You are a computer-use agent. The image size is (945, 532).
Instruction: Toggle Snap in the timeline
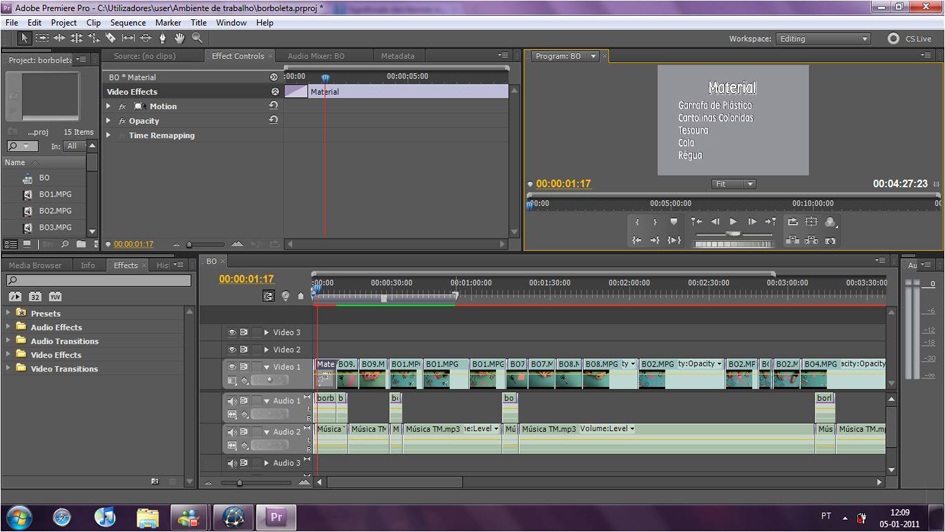pyautogui.click(x=269, y=296)
